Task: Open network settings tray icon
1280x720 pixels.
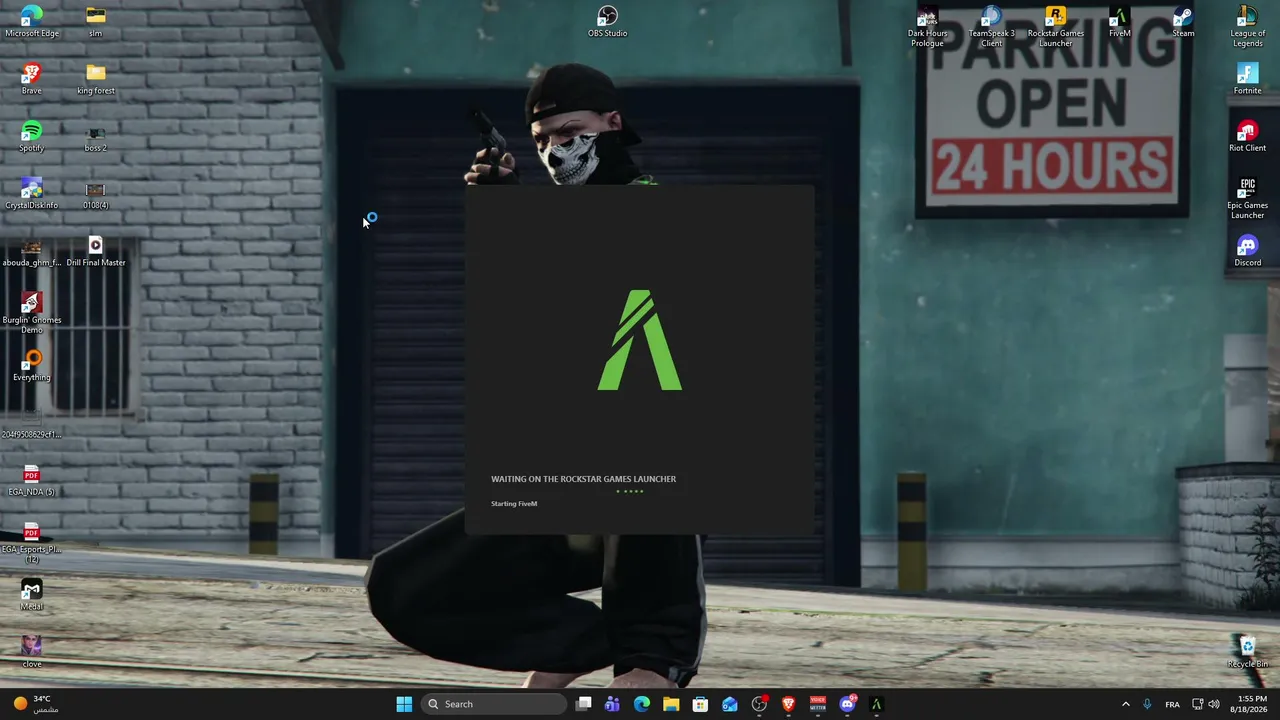Action: [x=1198, y=704]
